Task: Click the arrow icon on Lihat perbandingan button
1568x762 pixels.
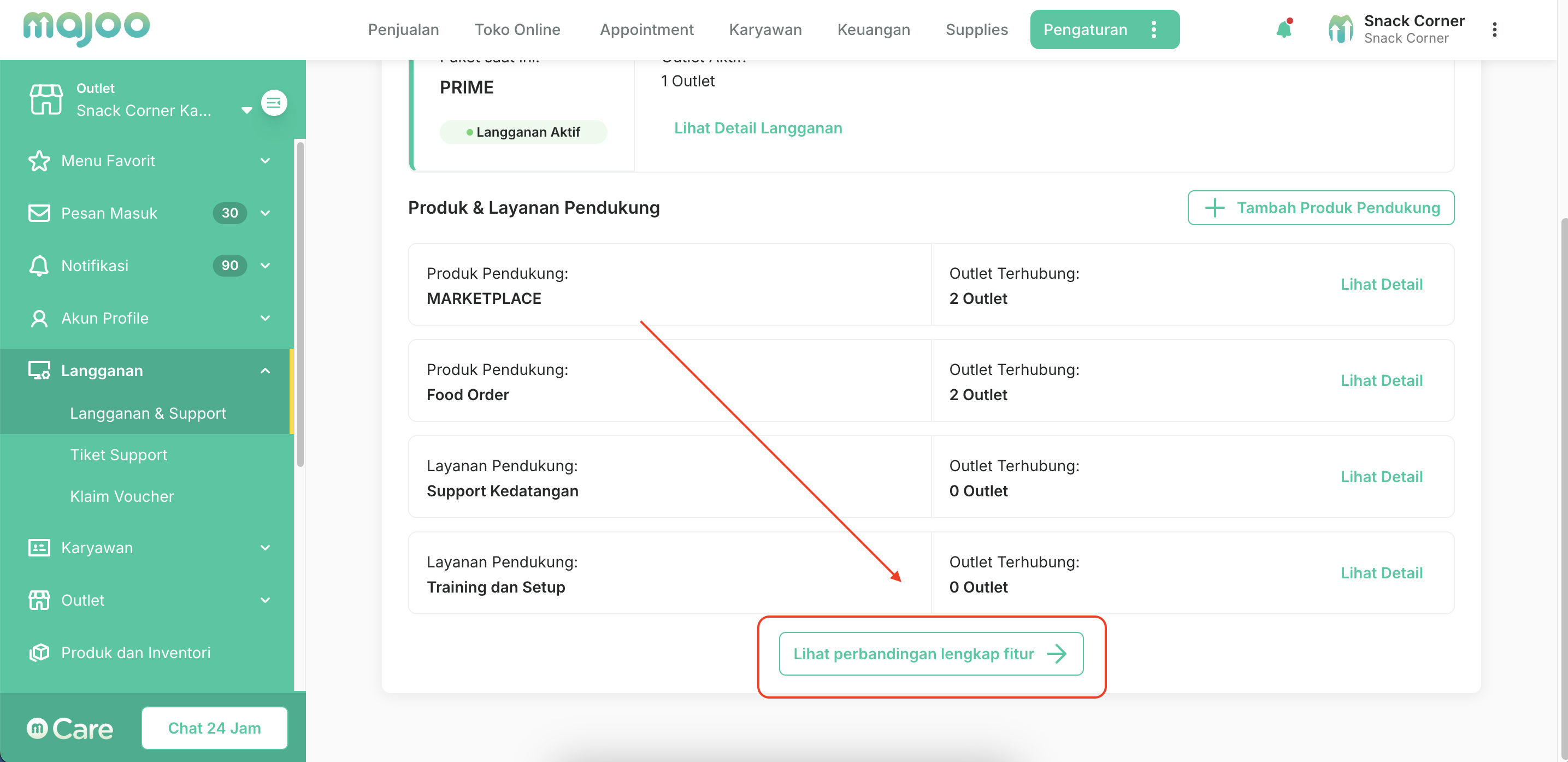Action: click(x=1057, y=654)
